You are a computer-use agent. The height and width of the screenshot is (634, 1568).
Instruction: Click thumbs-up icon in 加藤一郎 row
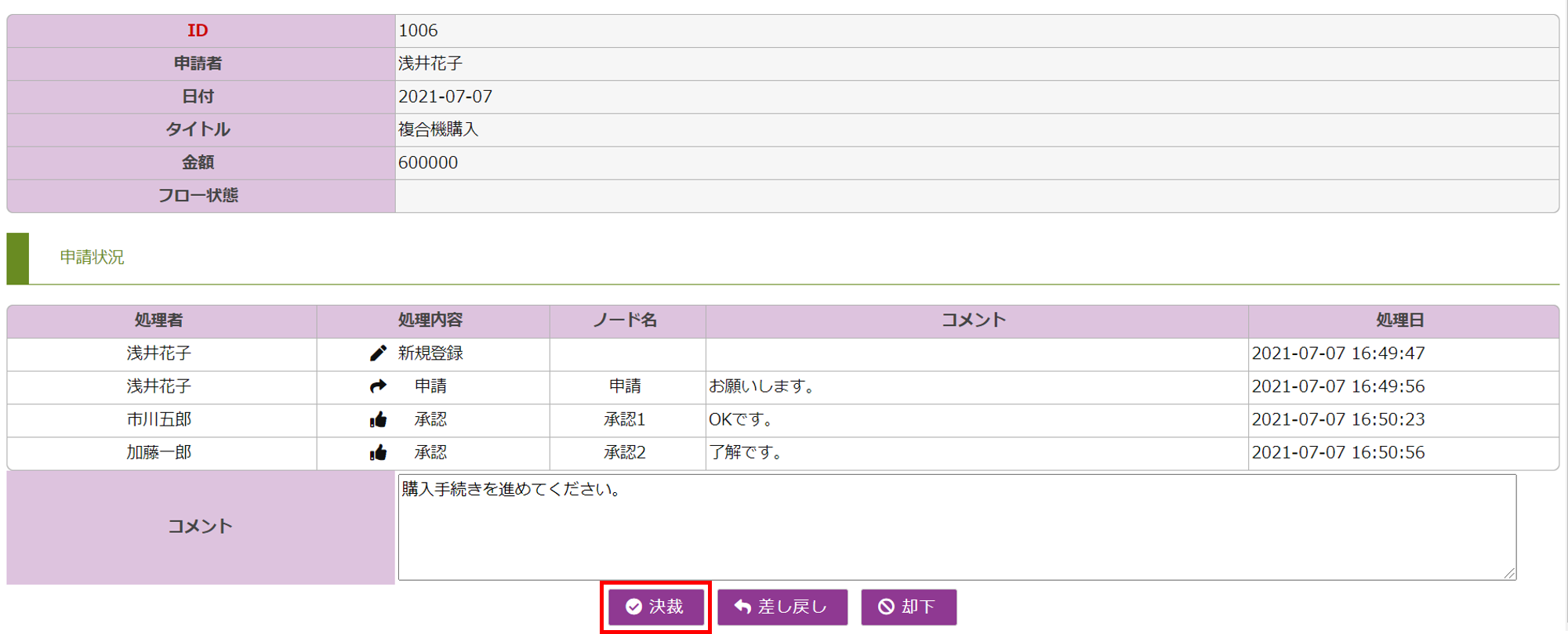click(378, 452)
